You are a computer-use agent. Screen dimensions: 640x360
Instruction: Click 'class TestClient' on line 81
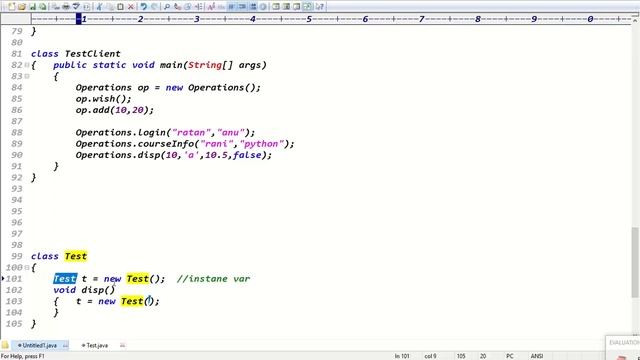[76, 54]
